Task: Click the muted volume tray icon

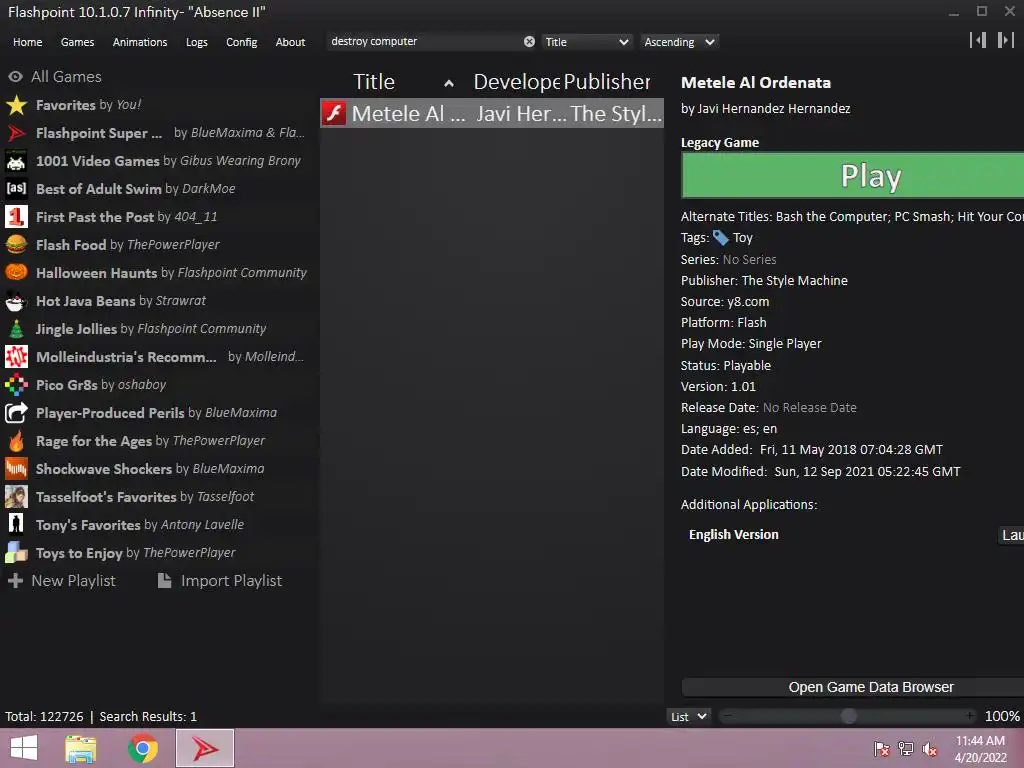Action: [x=930, y=749]
